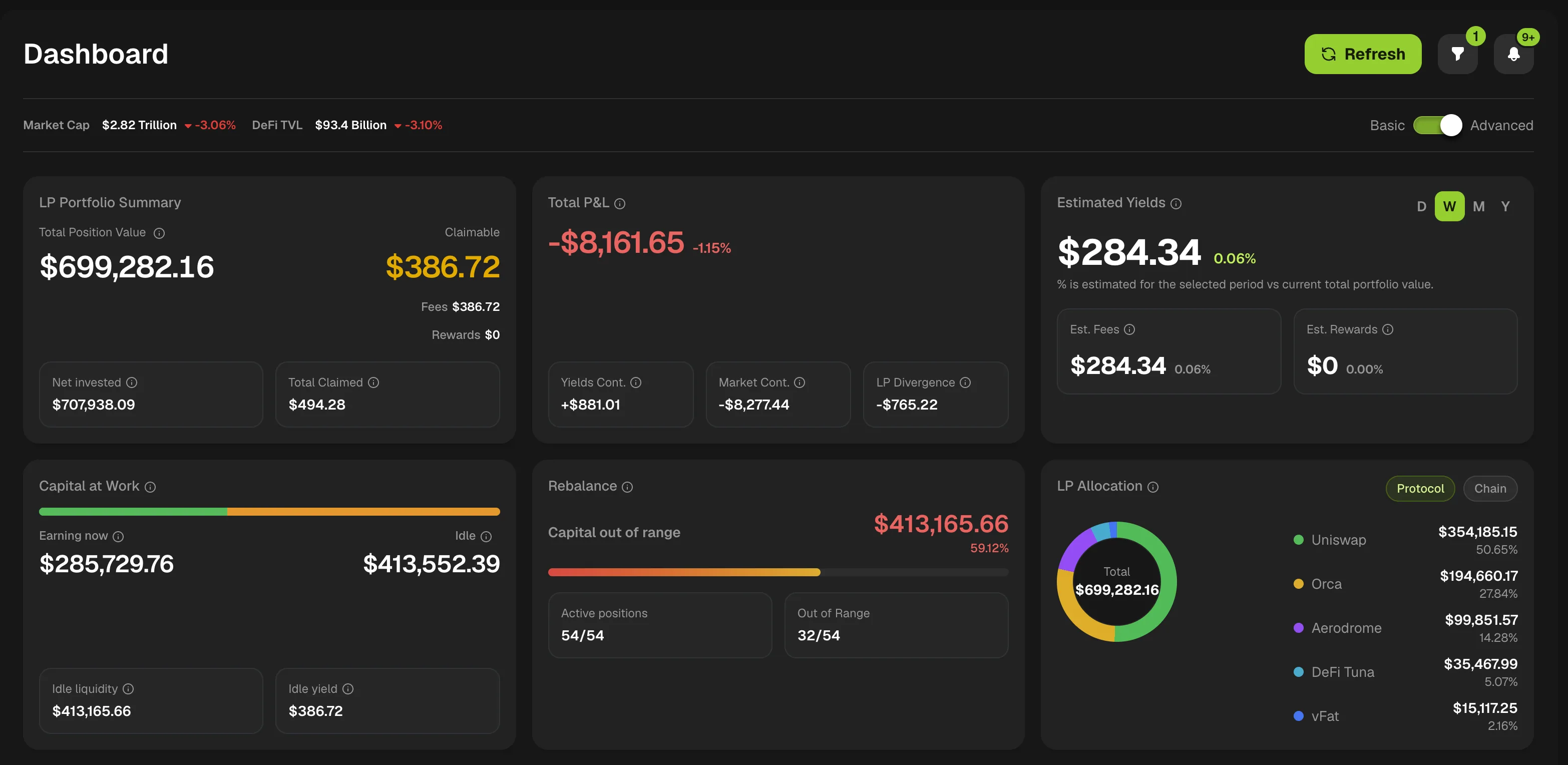Click info icon beside Net invested
The height and width of the screenshot is (765, 1568).
point(132,382)
